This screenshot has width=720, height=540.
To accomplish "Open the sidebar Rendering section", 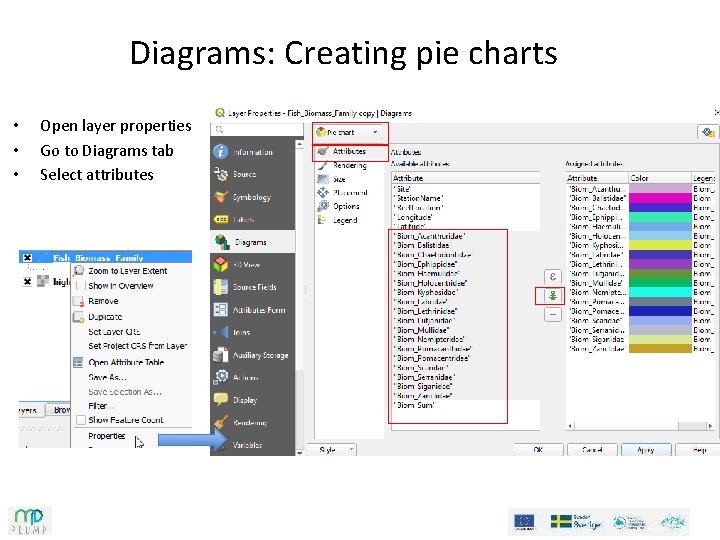I will point(253,422).
